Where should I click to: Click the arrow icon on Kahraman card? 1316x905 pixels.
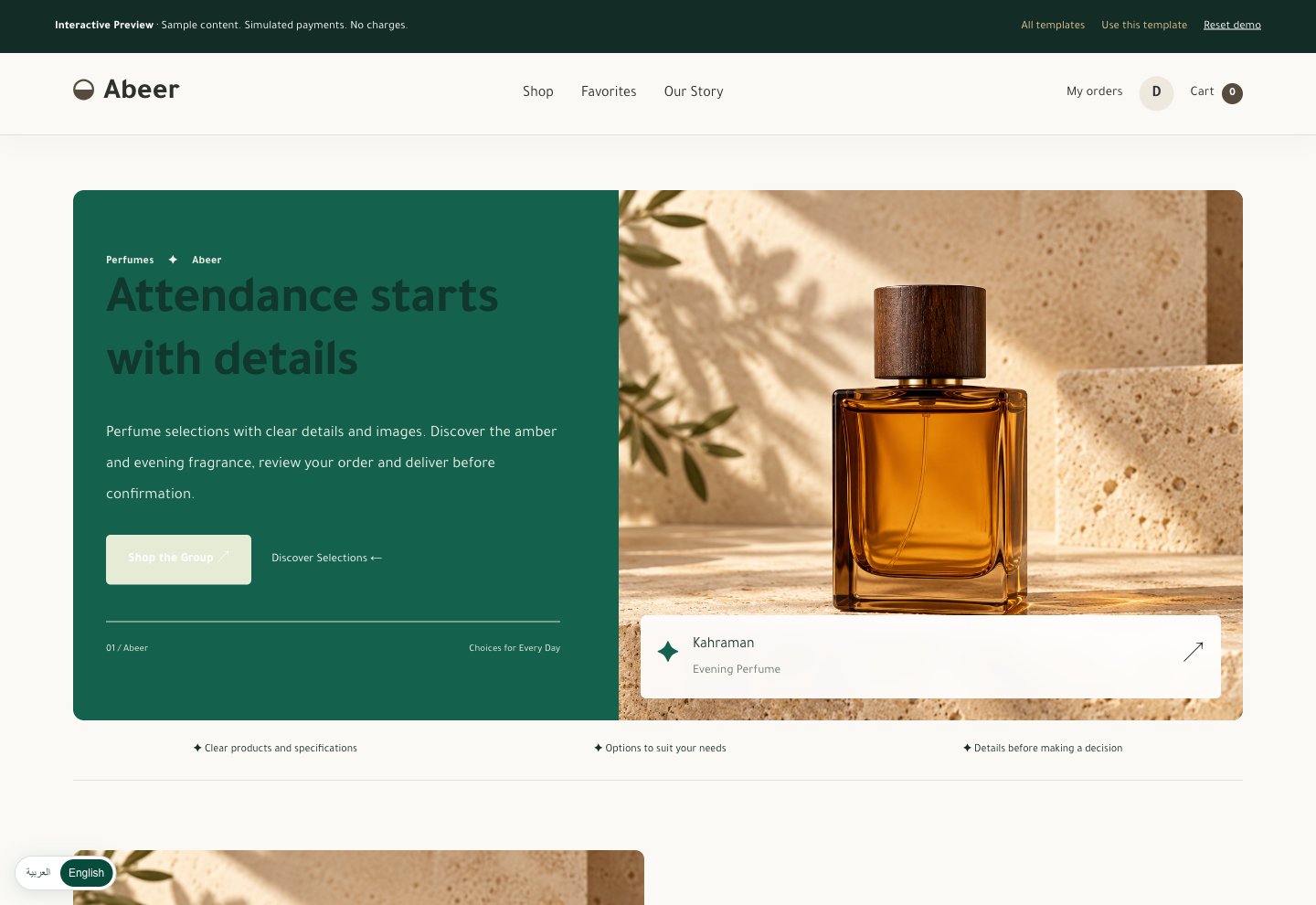(x=1193, y=652)
